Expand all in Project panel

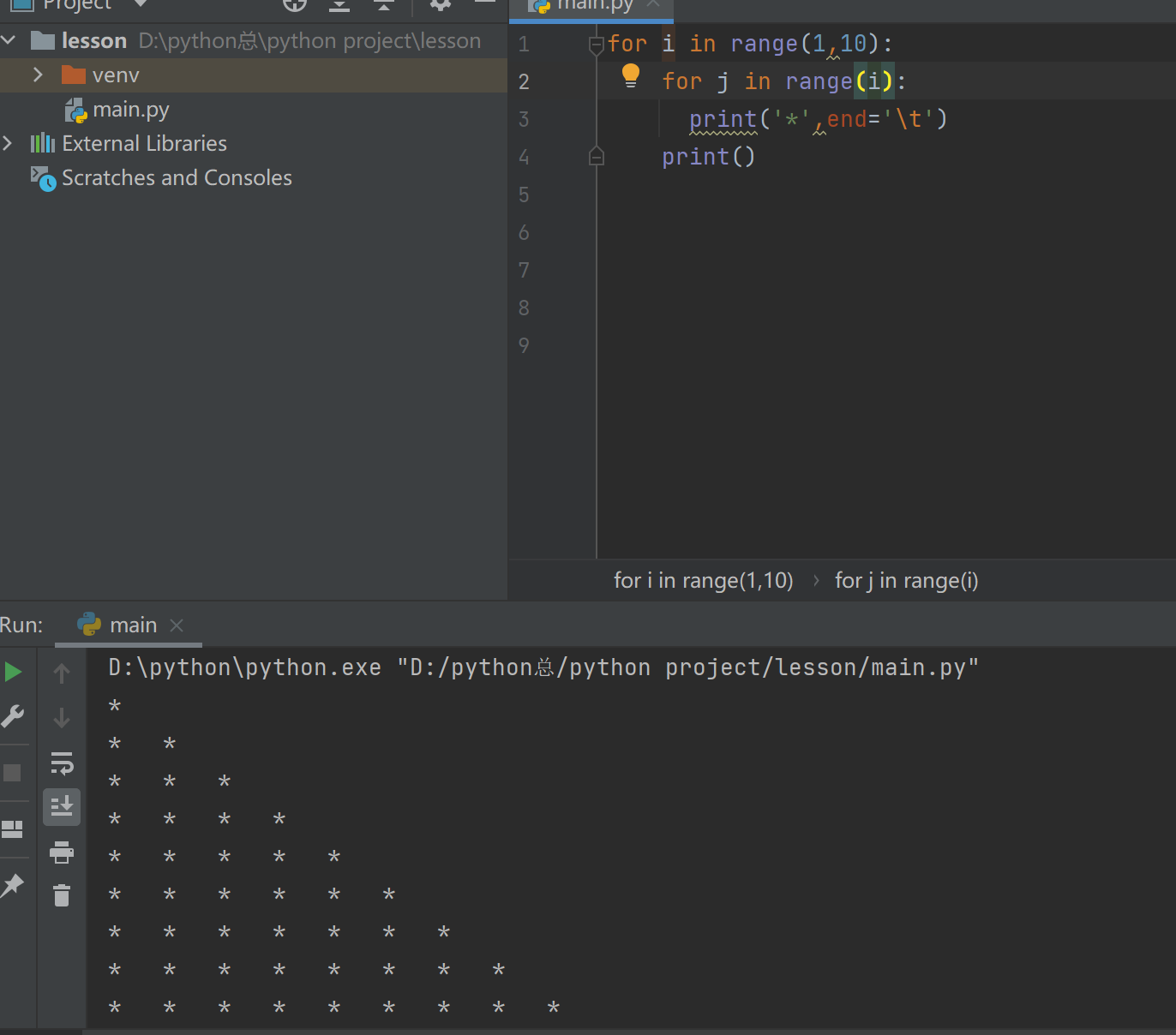tap(339, 4)
